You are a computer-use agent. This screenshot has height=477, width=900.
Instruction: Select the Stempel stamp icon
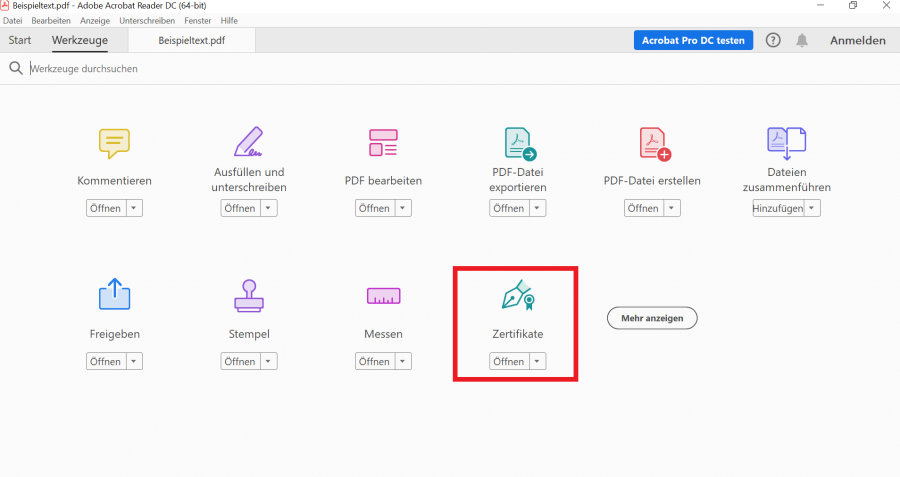click(x=249, y=295)
